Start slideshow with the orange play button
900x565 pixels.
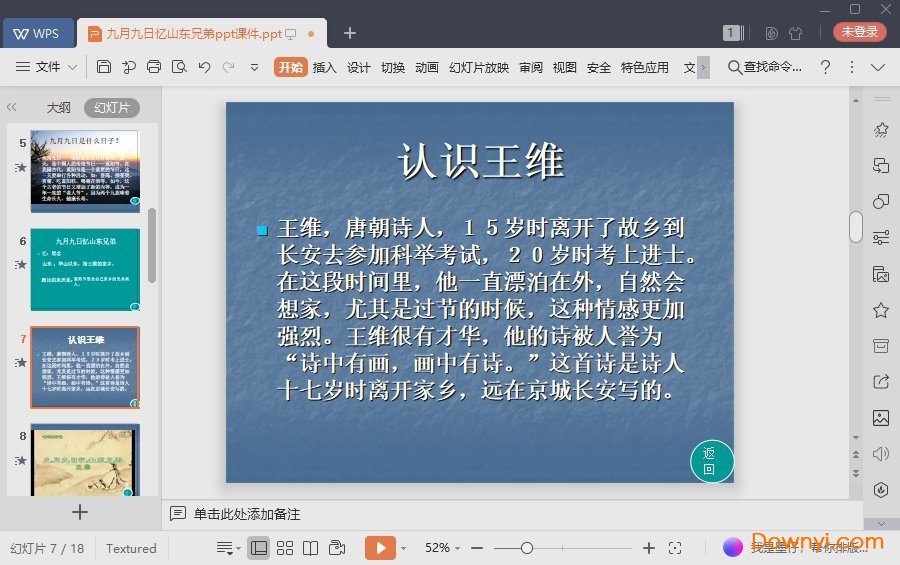tap(380, 548)
